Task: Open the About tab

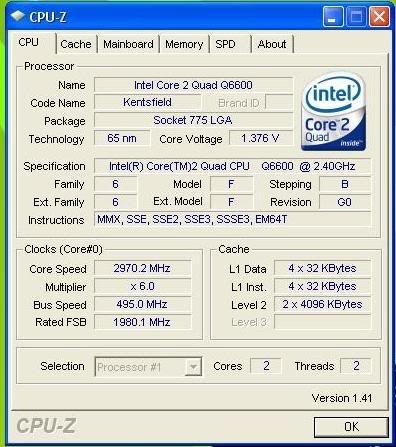Action: (x=272, y=44)
